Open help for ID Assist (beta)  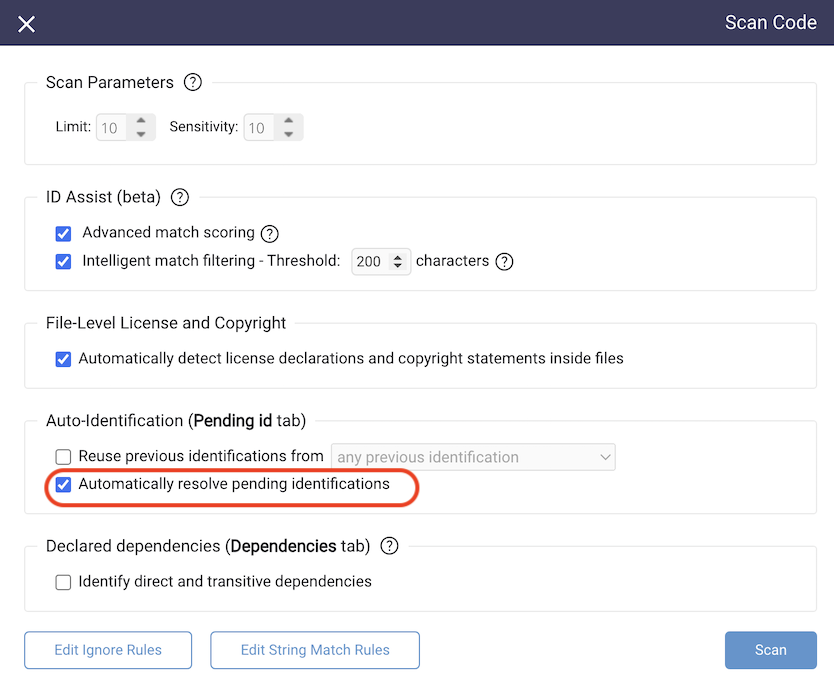point(180,197)
